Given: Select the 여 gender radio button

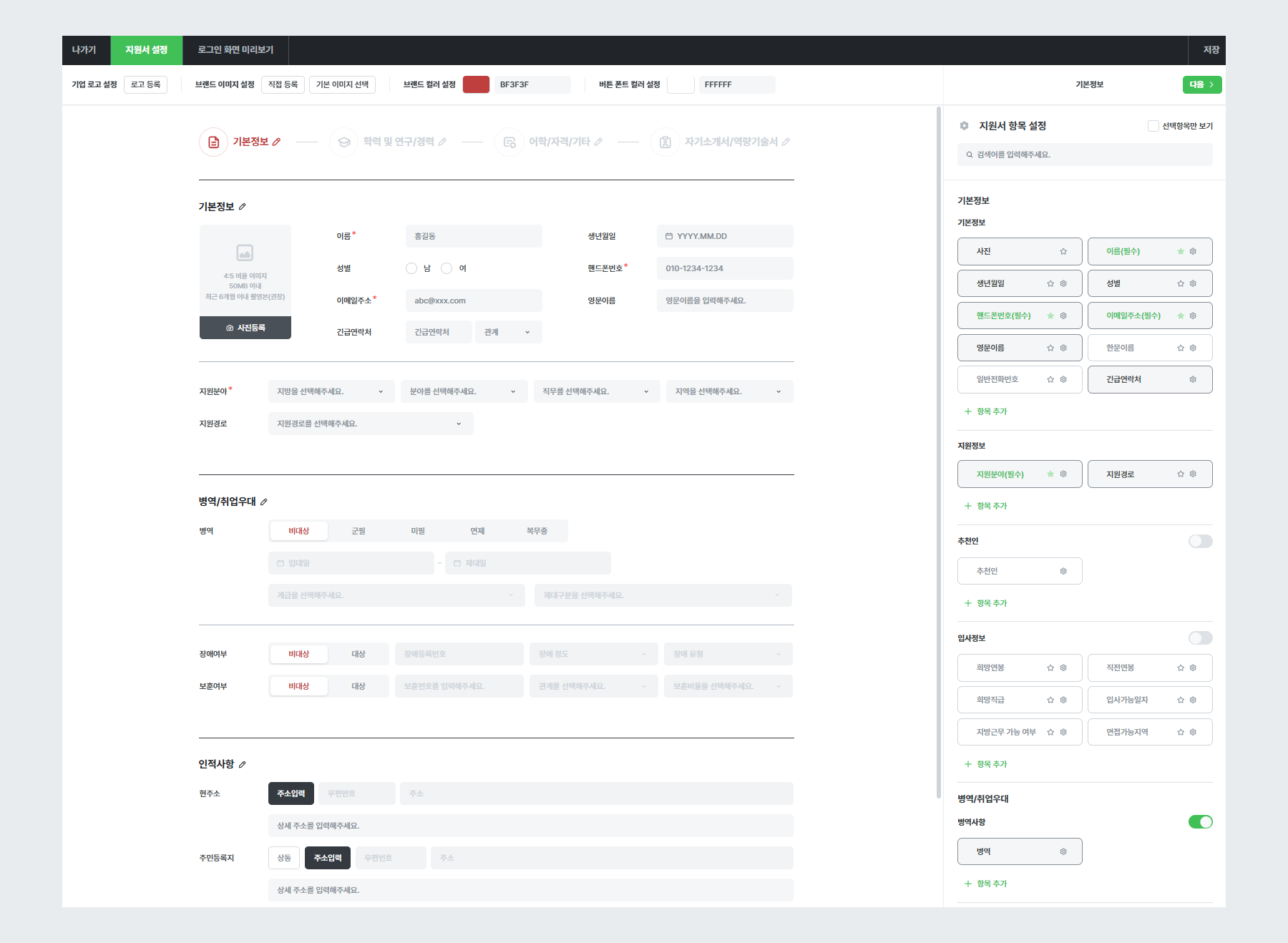Looking at the screenshot, I should coord(447,268).
